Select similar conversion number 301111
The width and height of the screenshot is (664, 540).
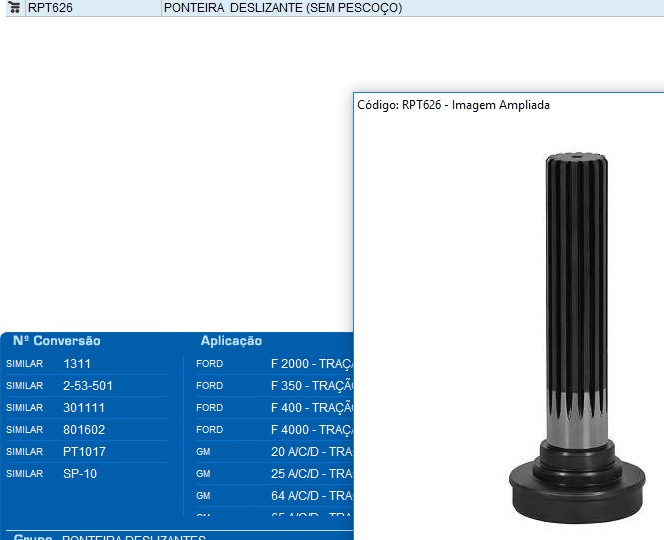(84, 408)
